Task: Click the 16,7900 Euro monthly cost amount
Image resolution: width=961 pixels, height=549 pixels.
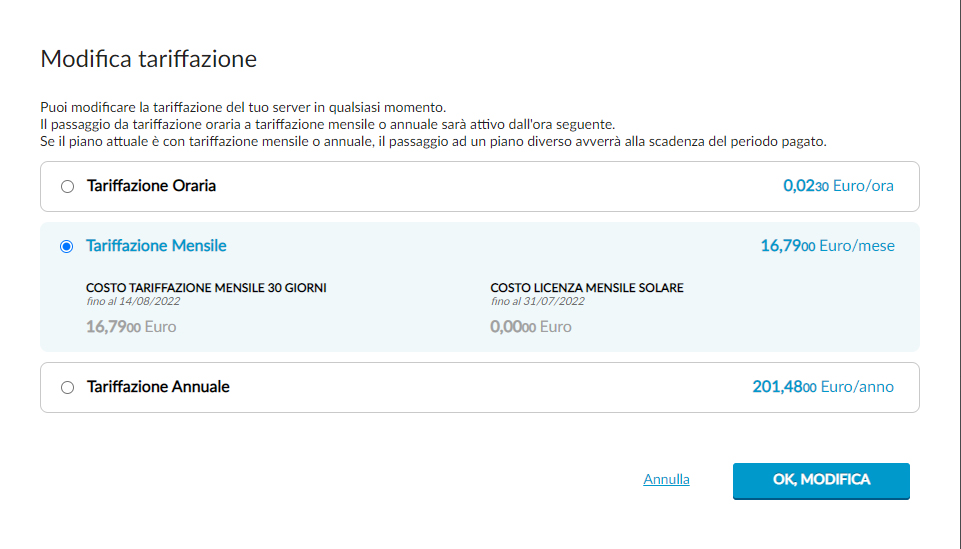Action: [131, 327]
